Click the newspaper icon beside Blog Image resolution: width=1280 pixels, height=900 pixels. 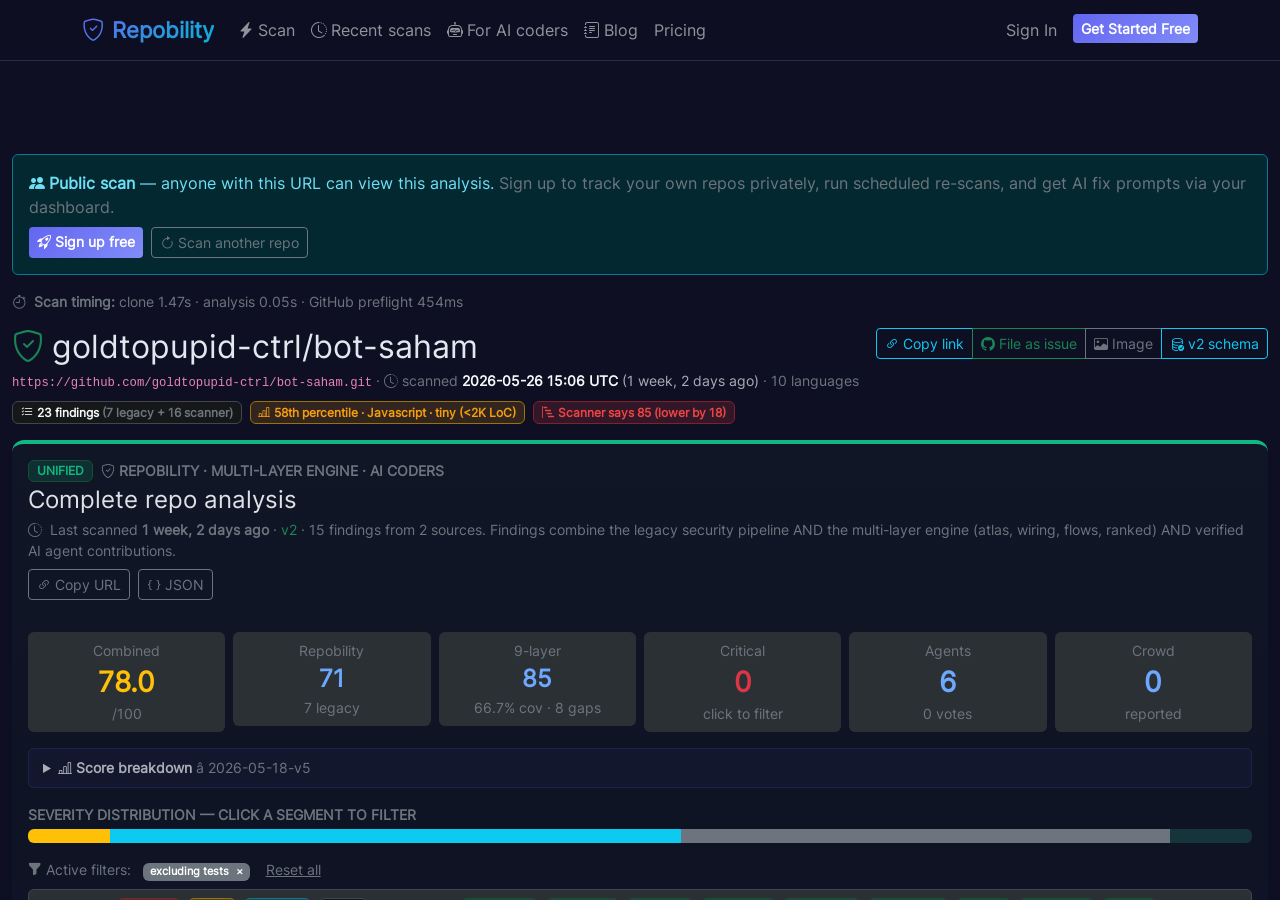(x=592, y=30)
